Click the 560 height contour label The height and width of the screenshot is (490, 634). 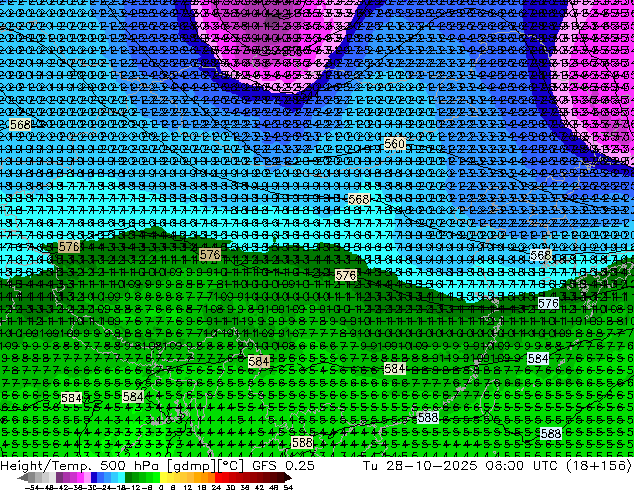[x=394, y=144]
